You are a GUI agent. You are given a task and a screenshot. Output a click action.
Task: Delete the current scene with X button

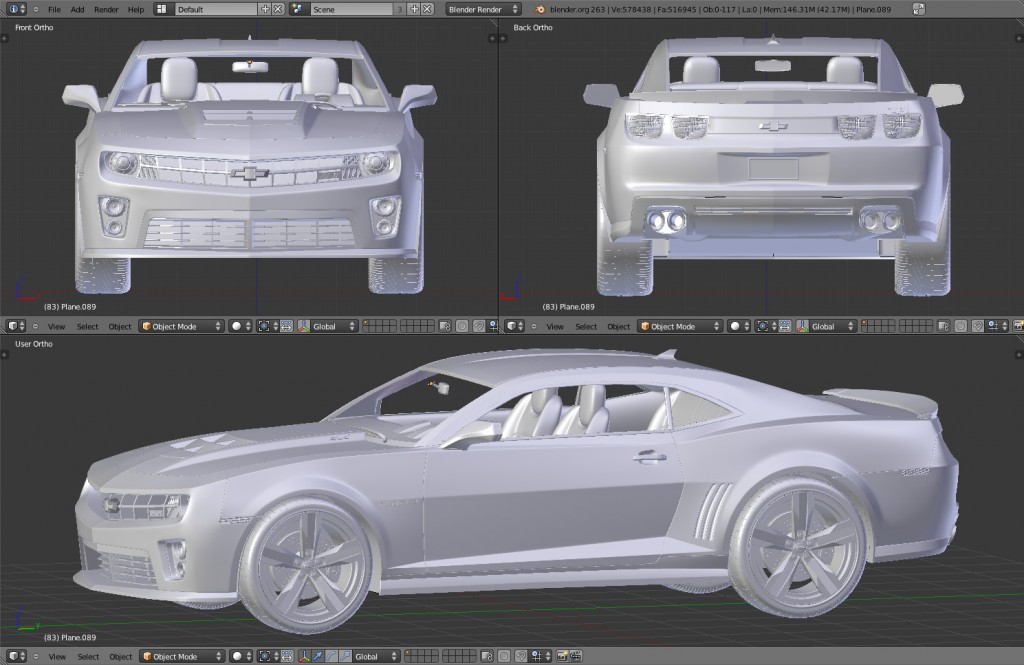pyautogui.click(x=427, y=9)
